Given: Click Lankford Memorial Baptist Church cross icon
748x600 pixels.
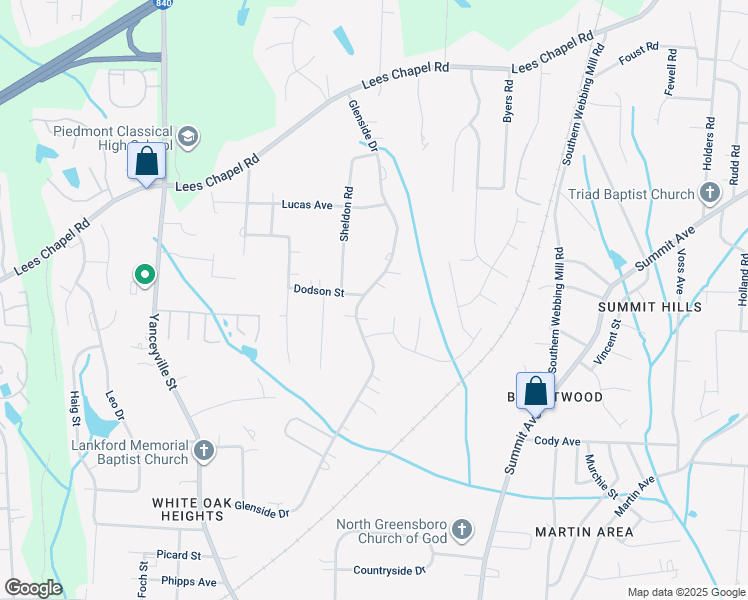Looking at the screenshot, I should pos(204,451).
